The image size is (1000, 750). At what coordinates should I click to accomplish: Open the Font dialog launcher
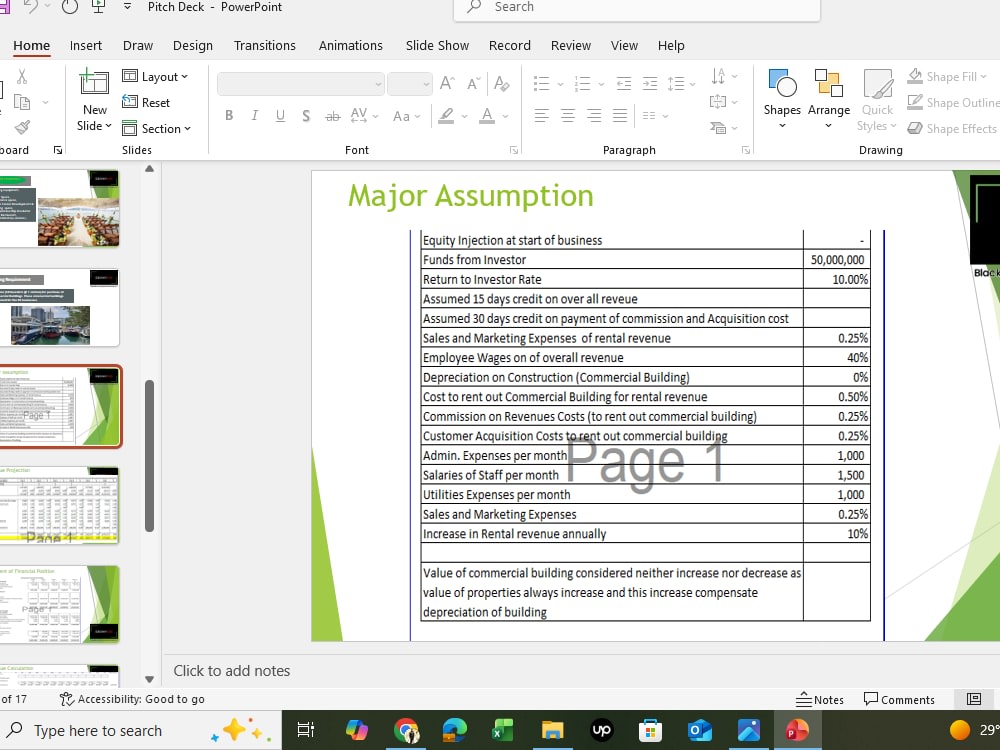click(x=513, y=150)
